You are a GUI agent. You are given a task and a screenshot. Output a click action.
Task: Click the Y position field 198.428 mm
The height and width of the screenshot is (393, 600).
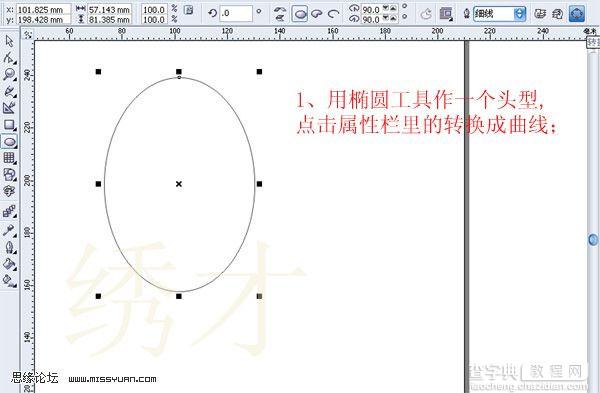pyautogui.click(x=44, y=19)
